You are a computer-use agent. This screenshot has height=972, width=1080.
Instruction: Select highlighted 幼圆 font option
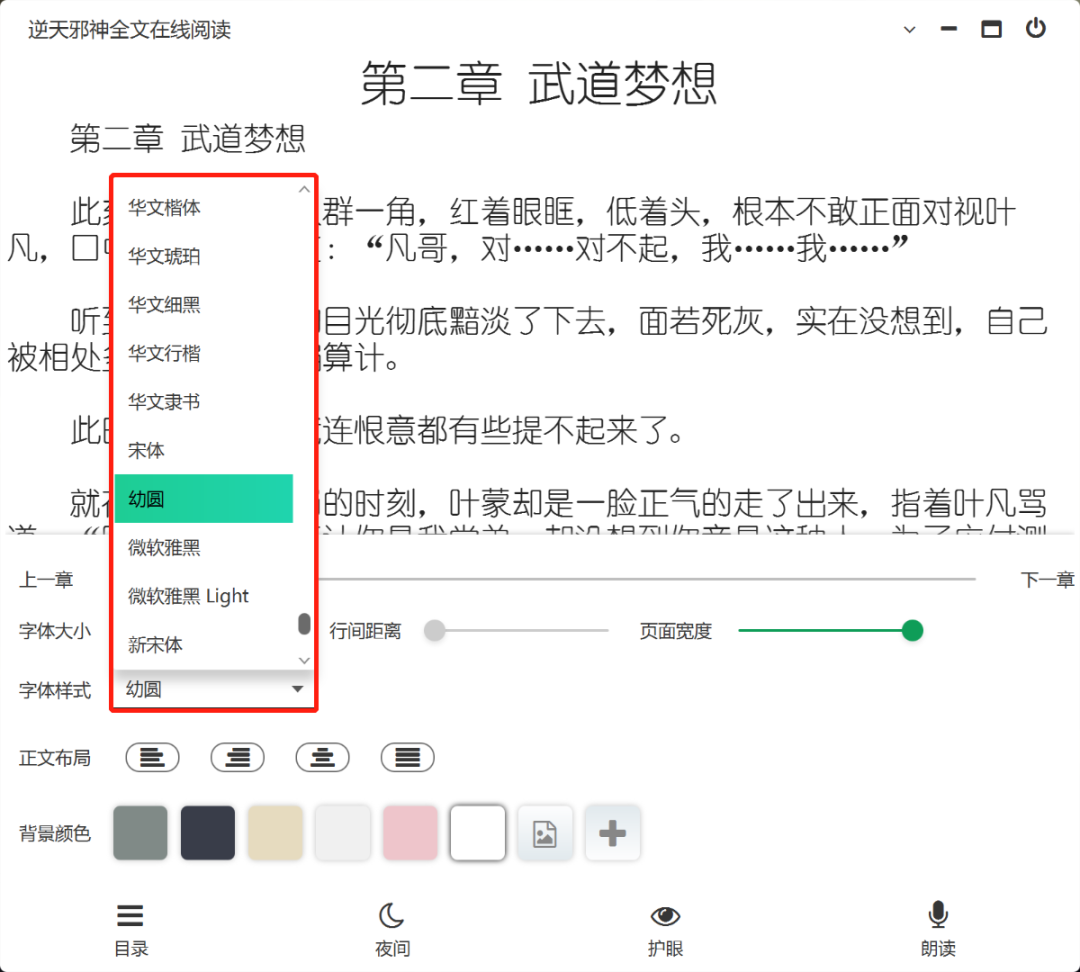(204, 499)
